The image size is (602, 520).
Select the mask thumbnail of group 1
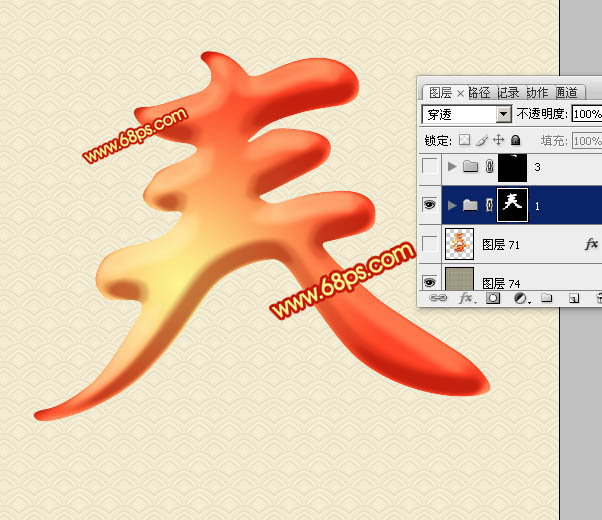pos(513,205)
